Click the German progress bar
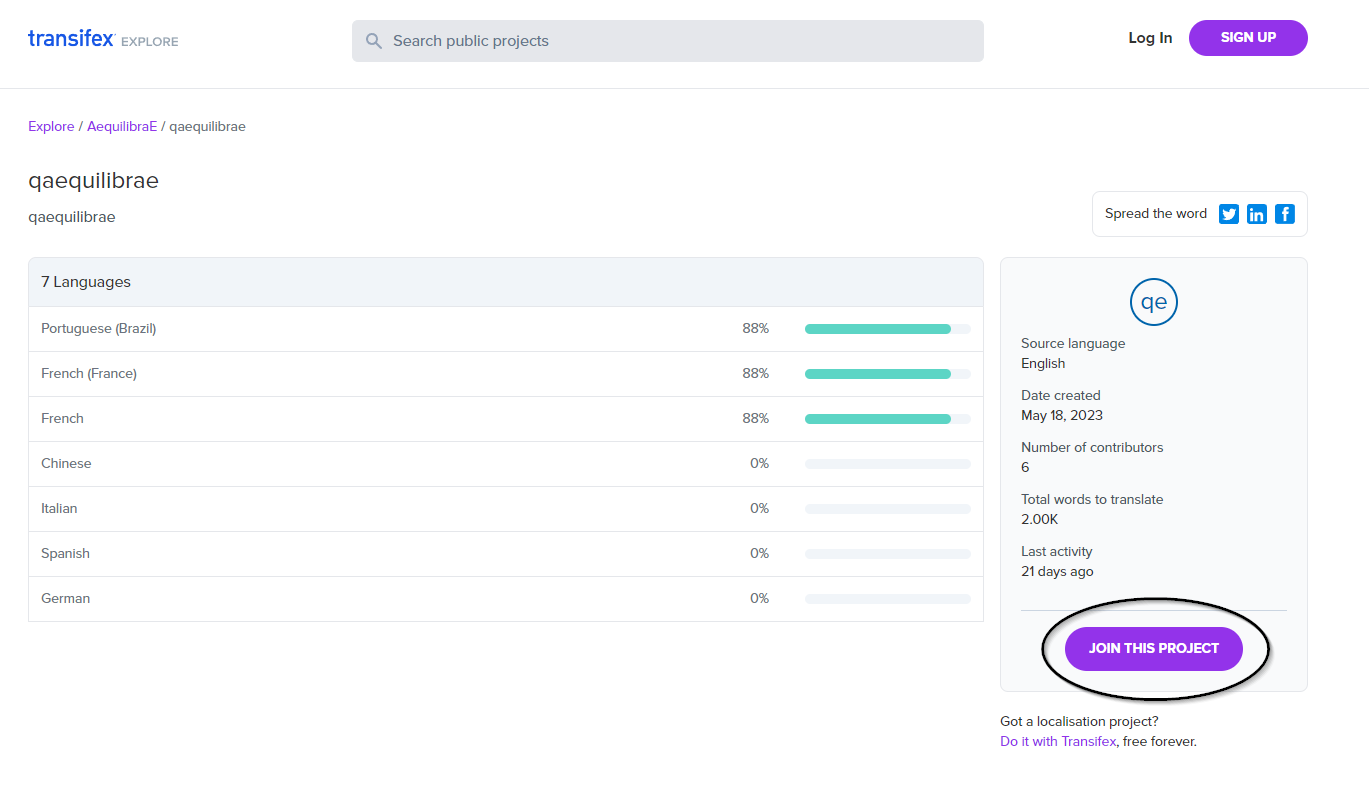Screen dimensions: 1369x787 click(x=887, y=599)
